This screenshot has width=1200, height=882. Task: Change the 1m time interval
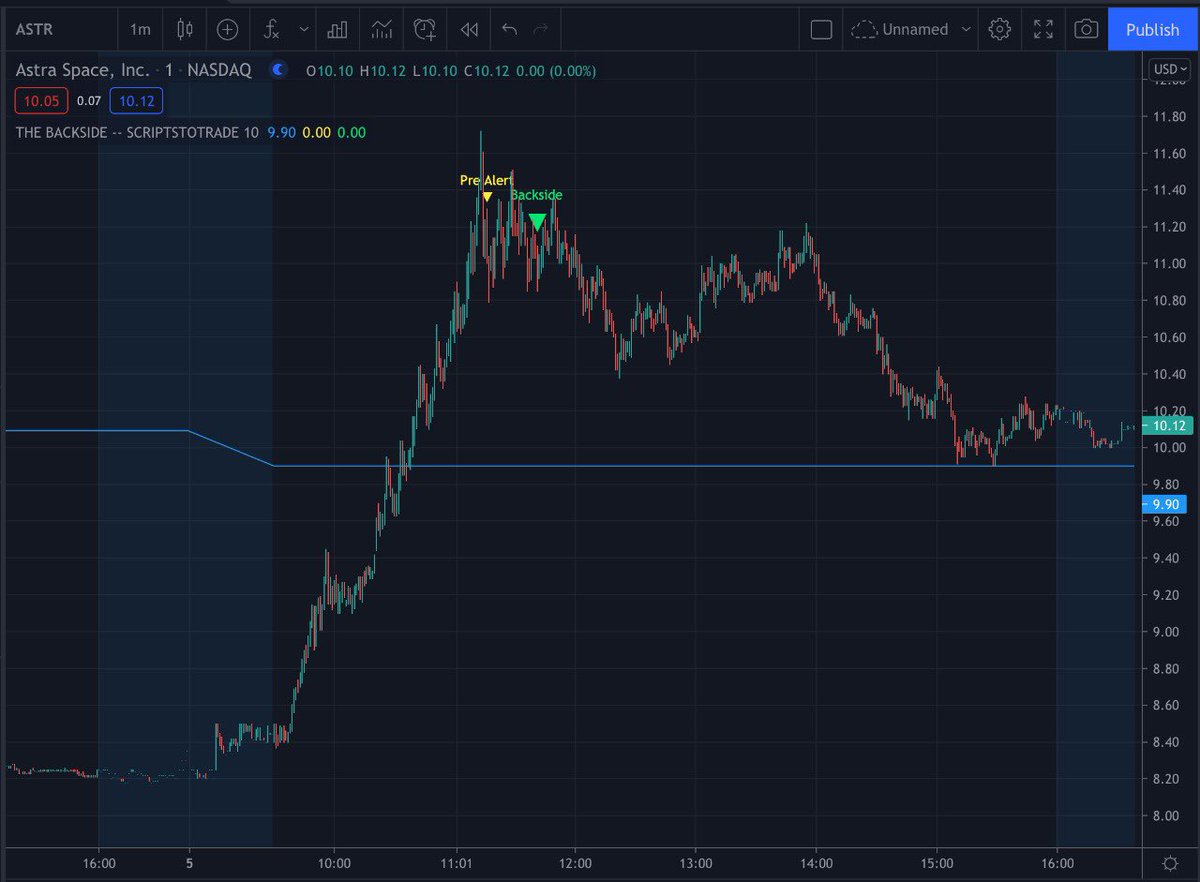tap(140, 29)
